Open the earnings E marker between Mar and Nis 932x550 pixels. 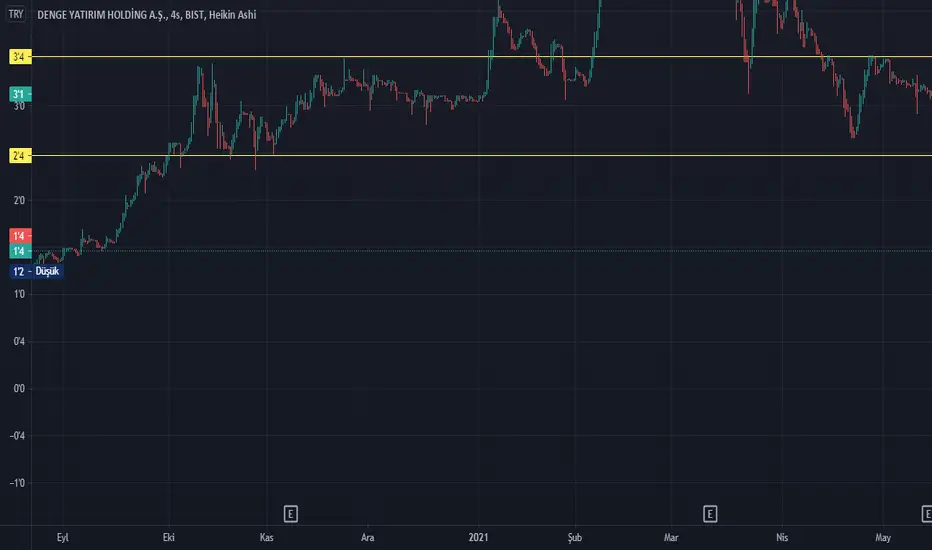click(x=710, y=514)
